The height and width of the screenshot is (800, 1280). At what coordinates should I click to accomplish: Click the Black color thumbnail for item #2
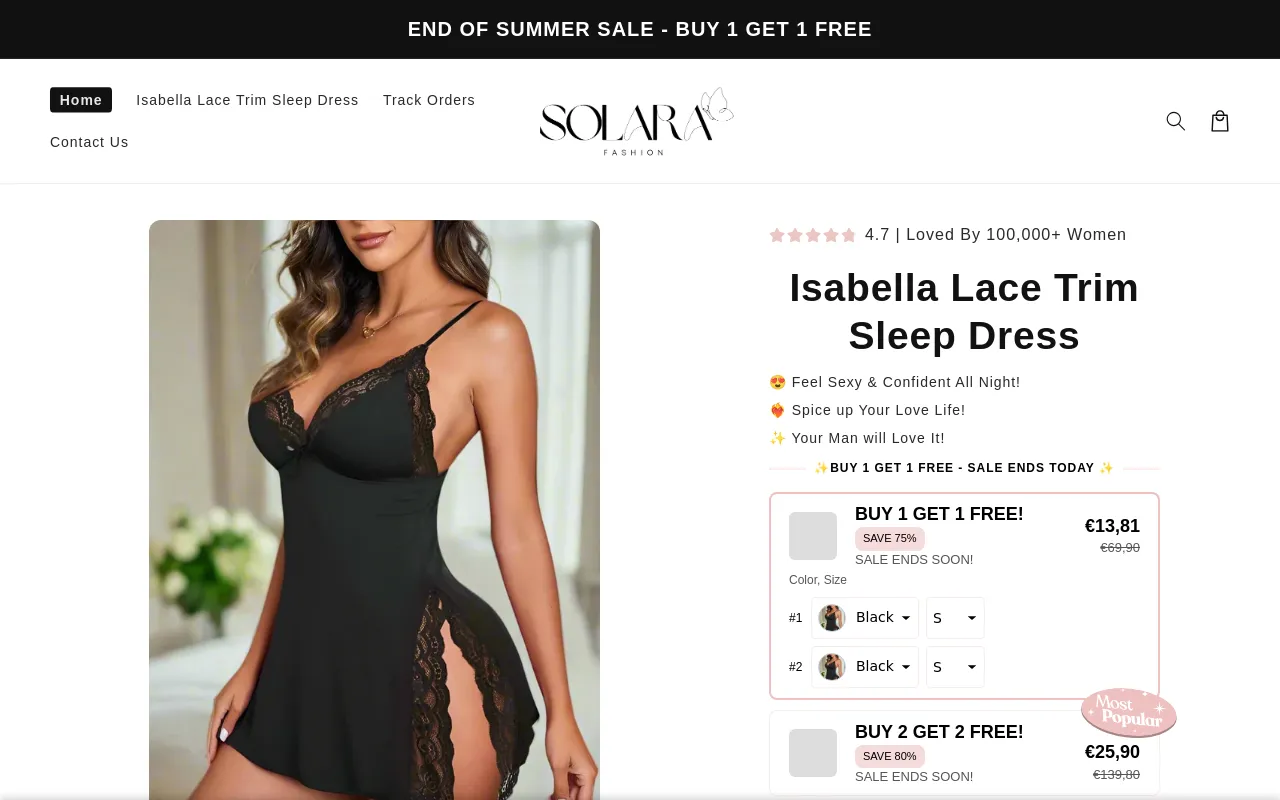point(832,667)
